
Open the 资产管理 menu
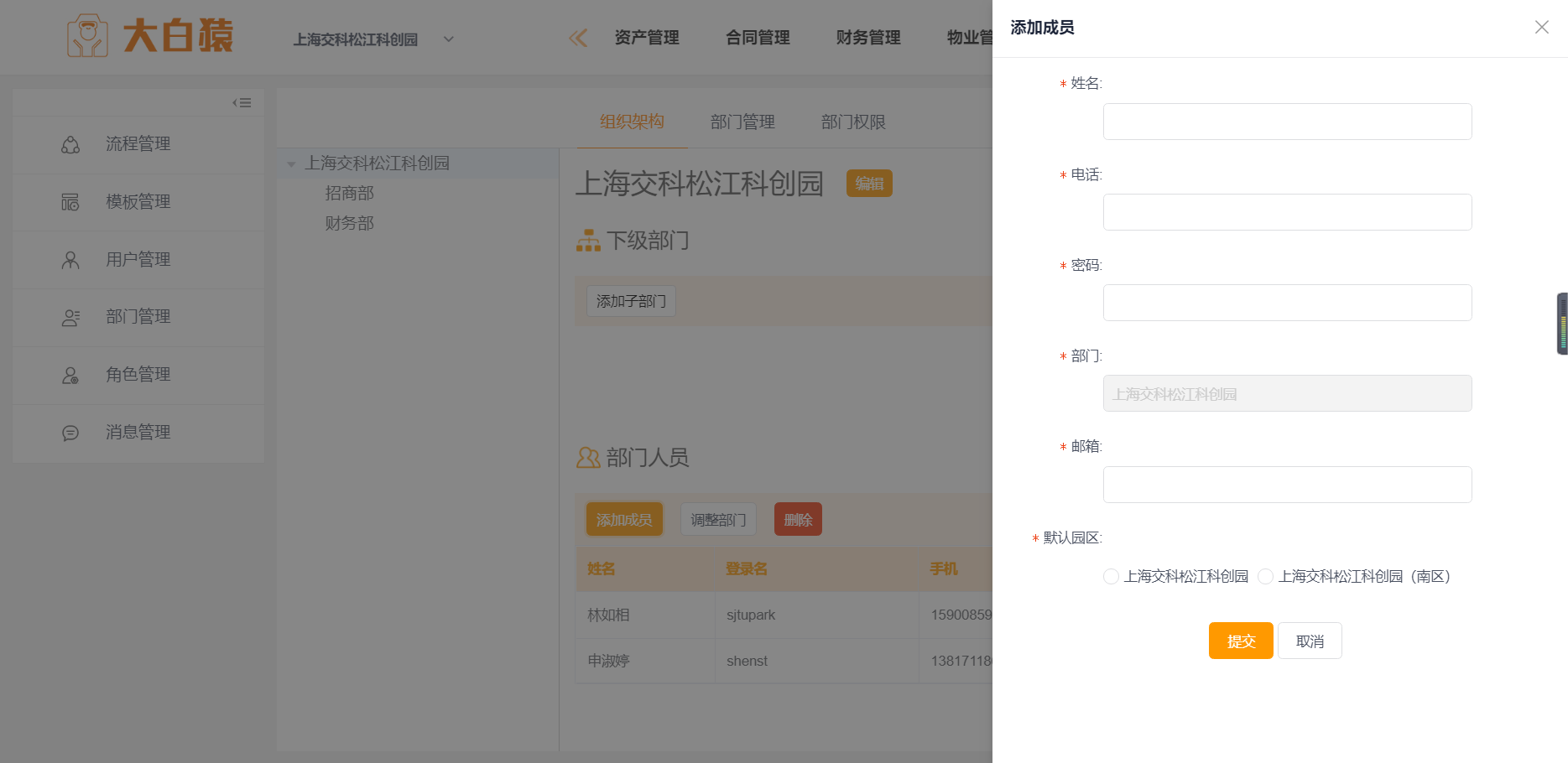pyautogui.click(x=647, y=38)
